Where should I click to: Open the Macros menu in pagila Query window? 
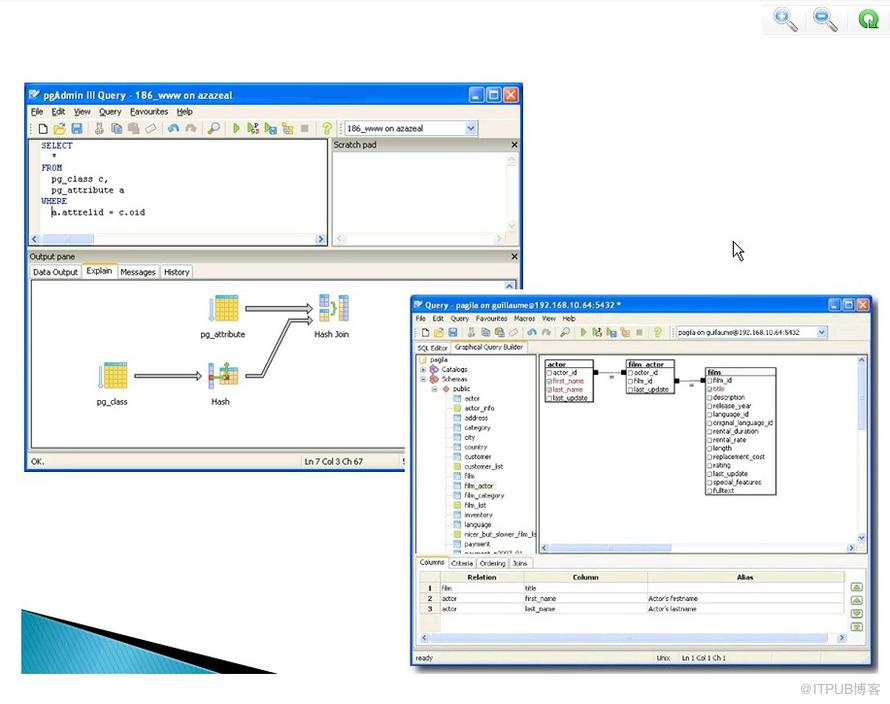524,319
